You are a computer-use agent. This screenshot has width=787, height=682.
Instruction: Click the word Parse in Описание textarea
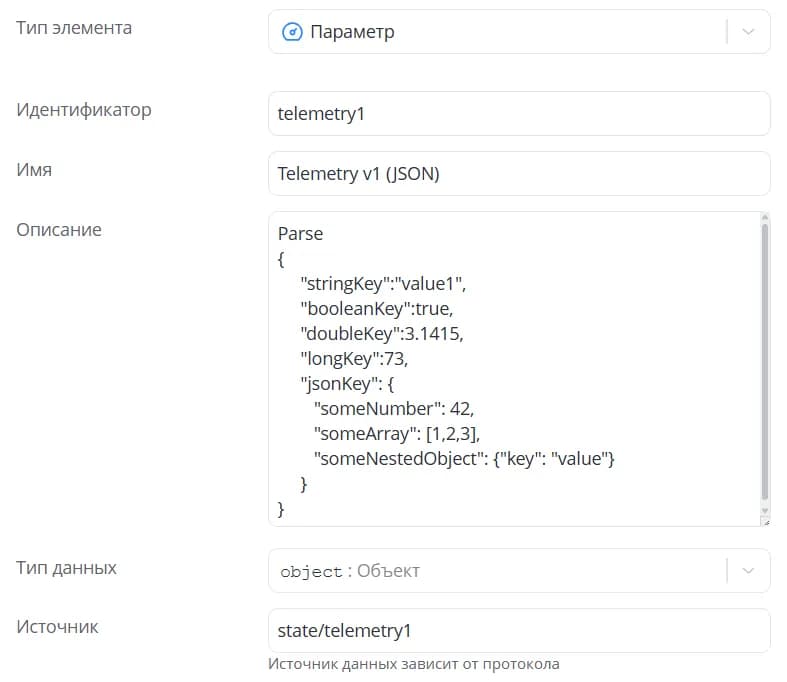tap(300, 234)
